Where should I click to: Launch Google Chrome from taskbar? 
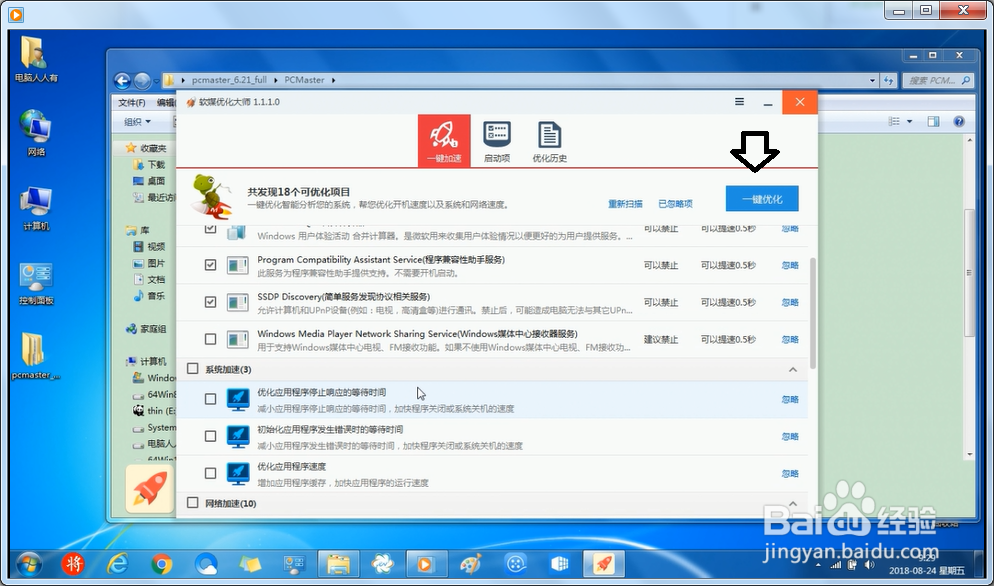pyautogui.click(x=162, y=564)
